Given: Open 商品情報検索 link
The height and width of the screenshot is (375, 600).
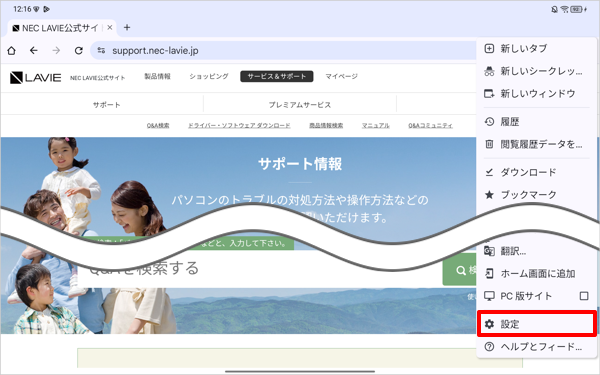Looking at the screenshot, I should (x=326, y=126).
